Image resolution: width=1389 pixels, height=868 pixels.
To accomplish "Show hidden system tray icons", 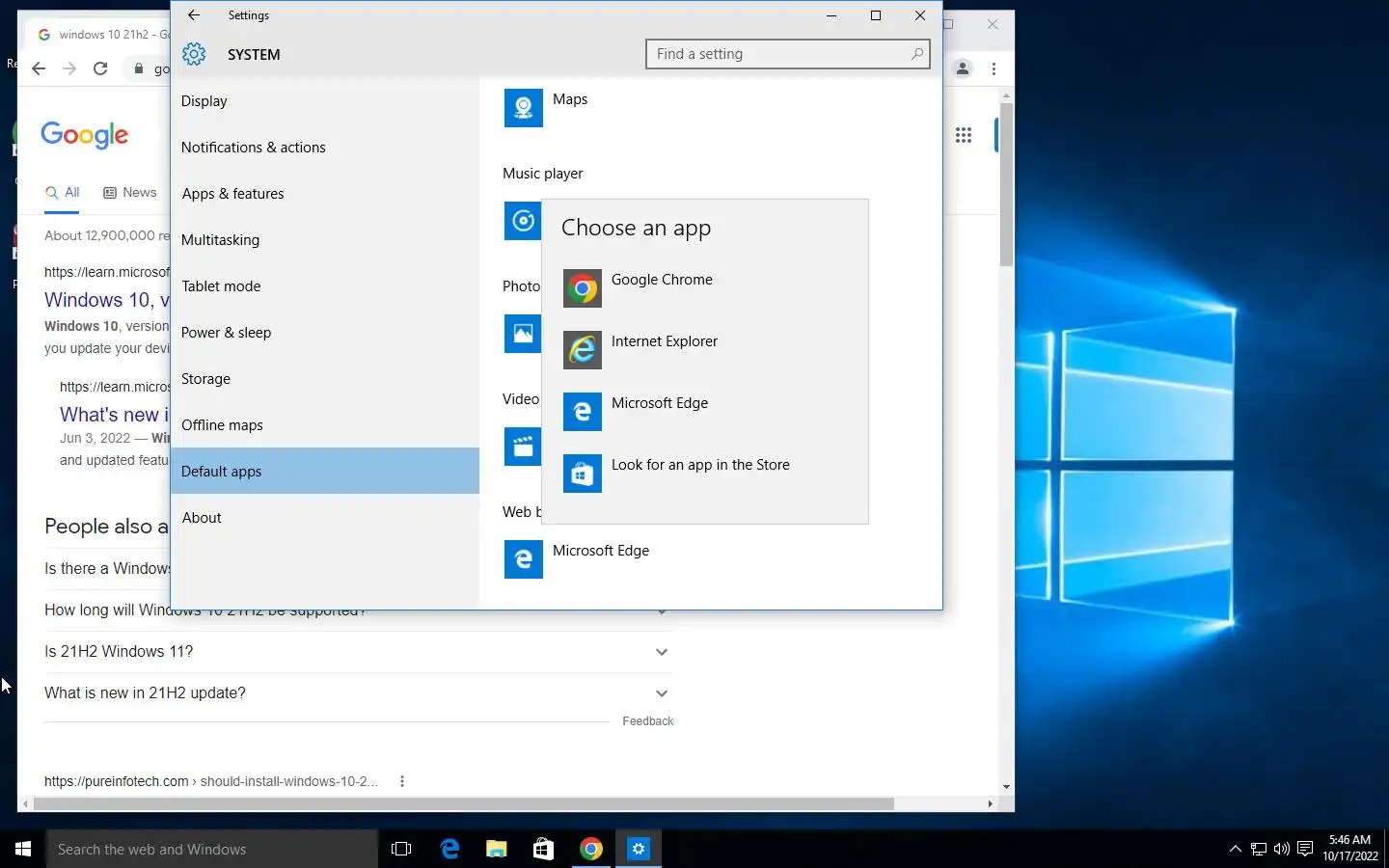I will (1236, 849).
